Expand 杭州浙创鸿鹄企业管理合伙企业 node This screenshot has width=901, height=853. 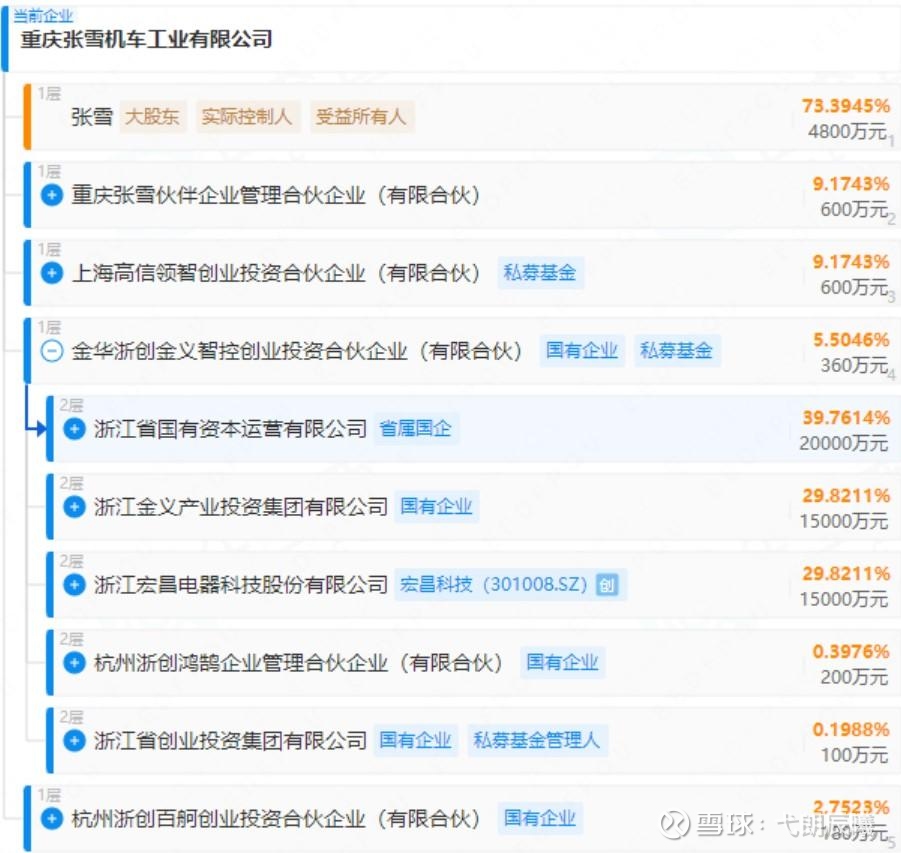tap(74, 663)
